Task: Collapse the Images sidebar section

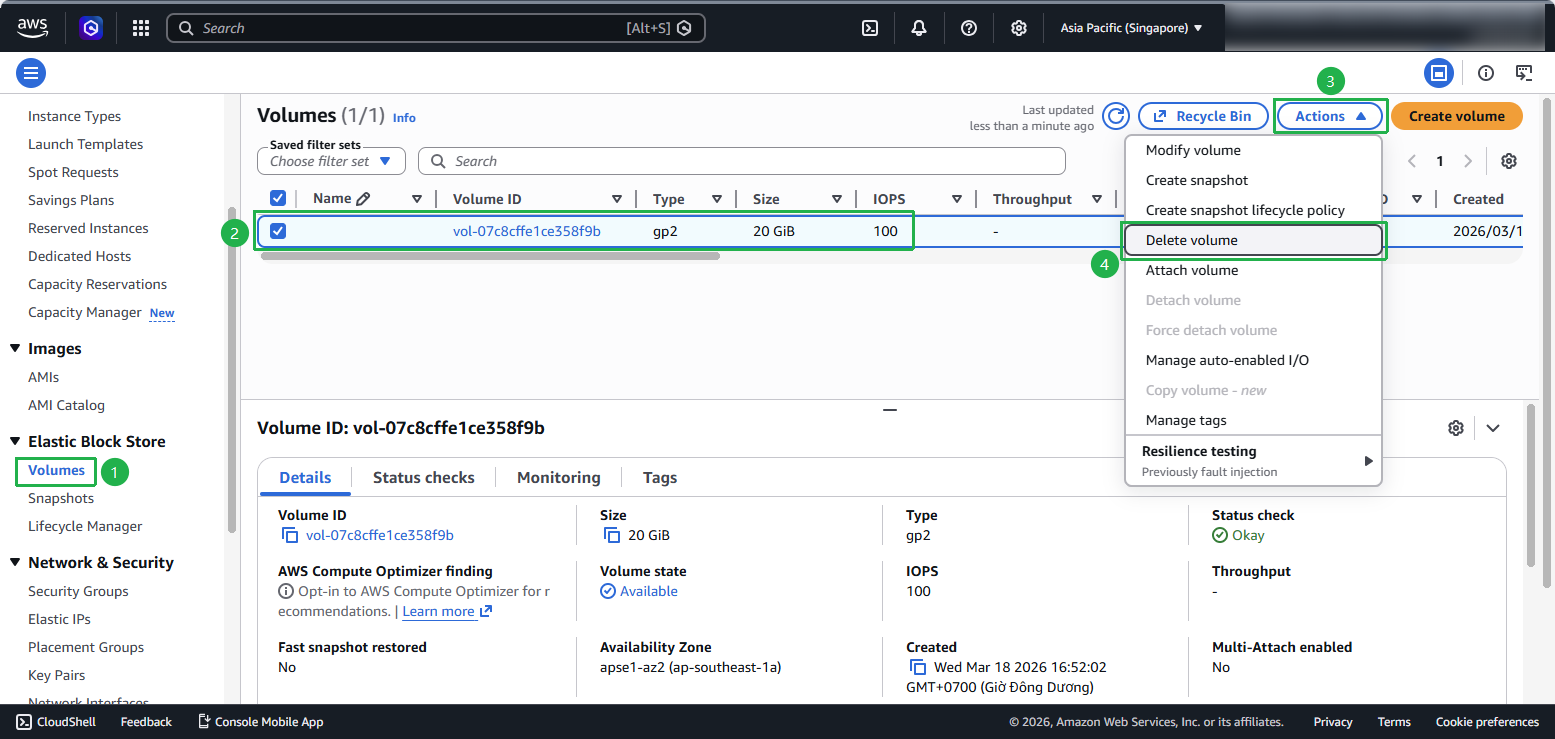Action: [15, 349]
